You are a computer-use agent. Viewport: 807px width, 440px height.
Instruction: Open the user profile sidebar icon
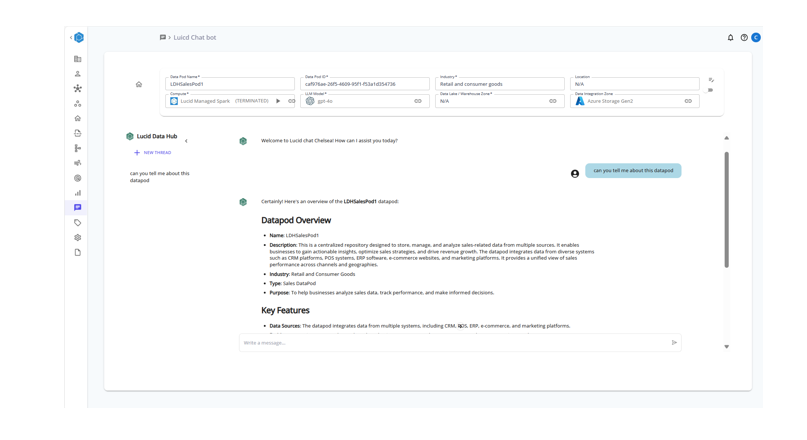tap(78, 74)
